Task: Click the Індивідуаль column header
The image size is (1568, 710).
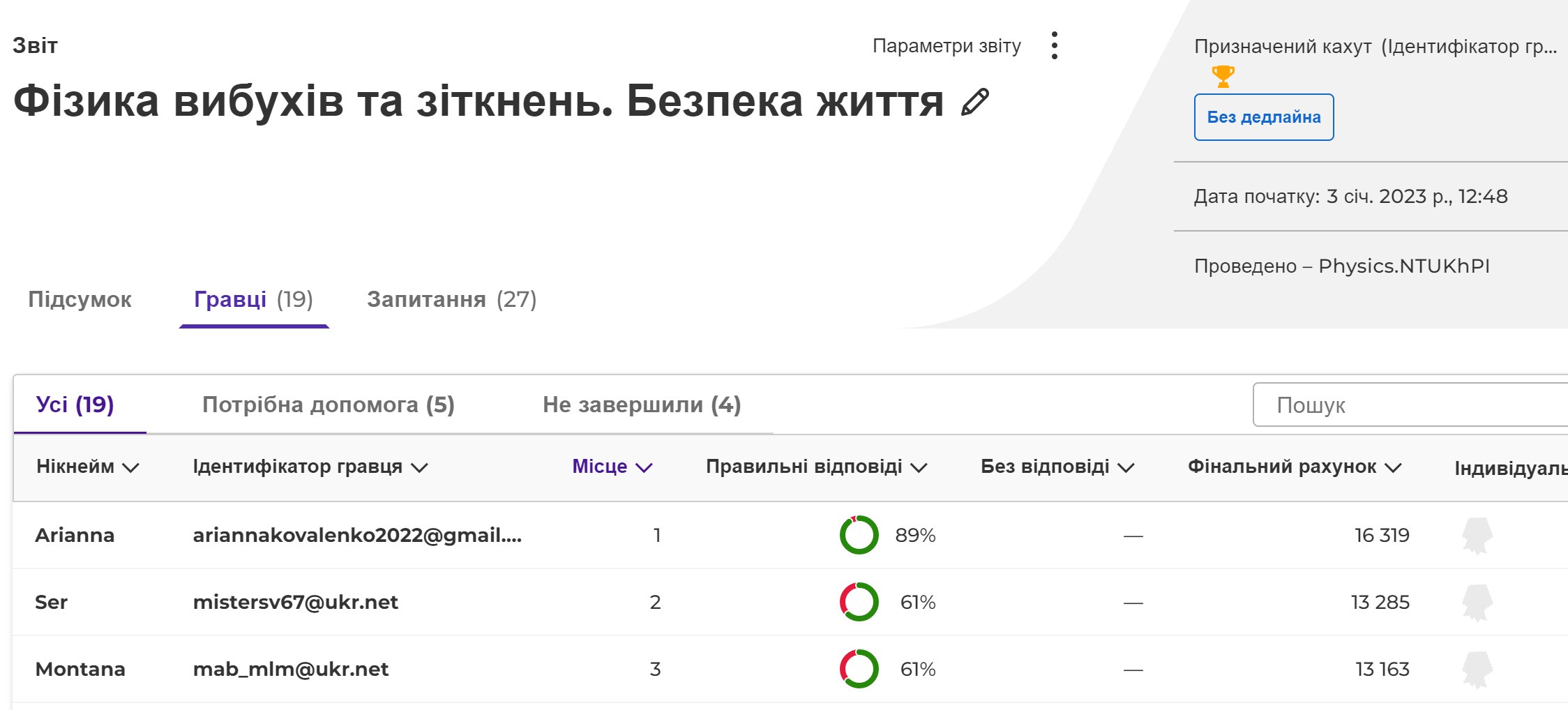Action: coord(1511,468)
